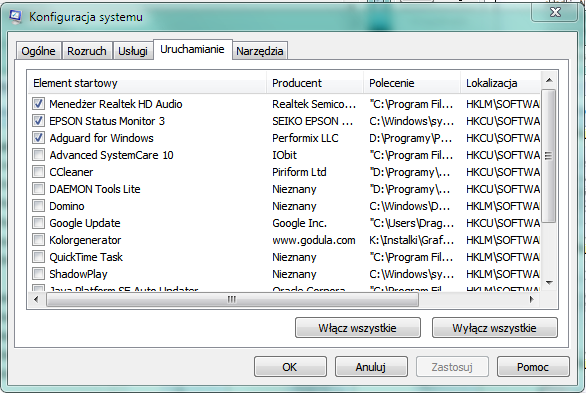
Task: Cancel with the Anuluj button
Action: tap(371, 367)
